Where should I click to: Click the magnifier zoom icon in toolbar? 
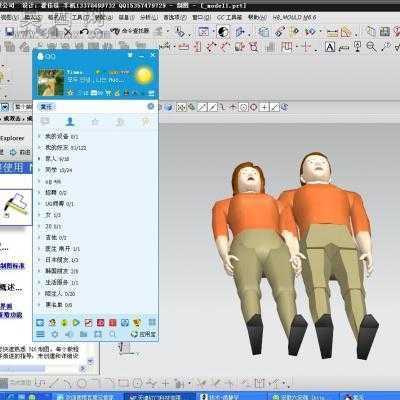point(371,47)
